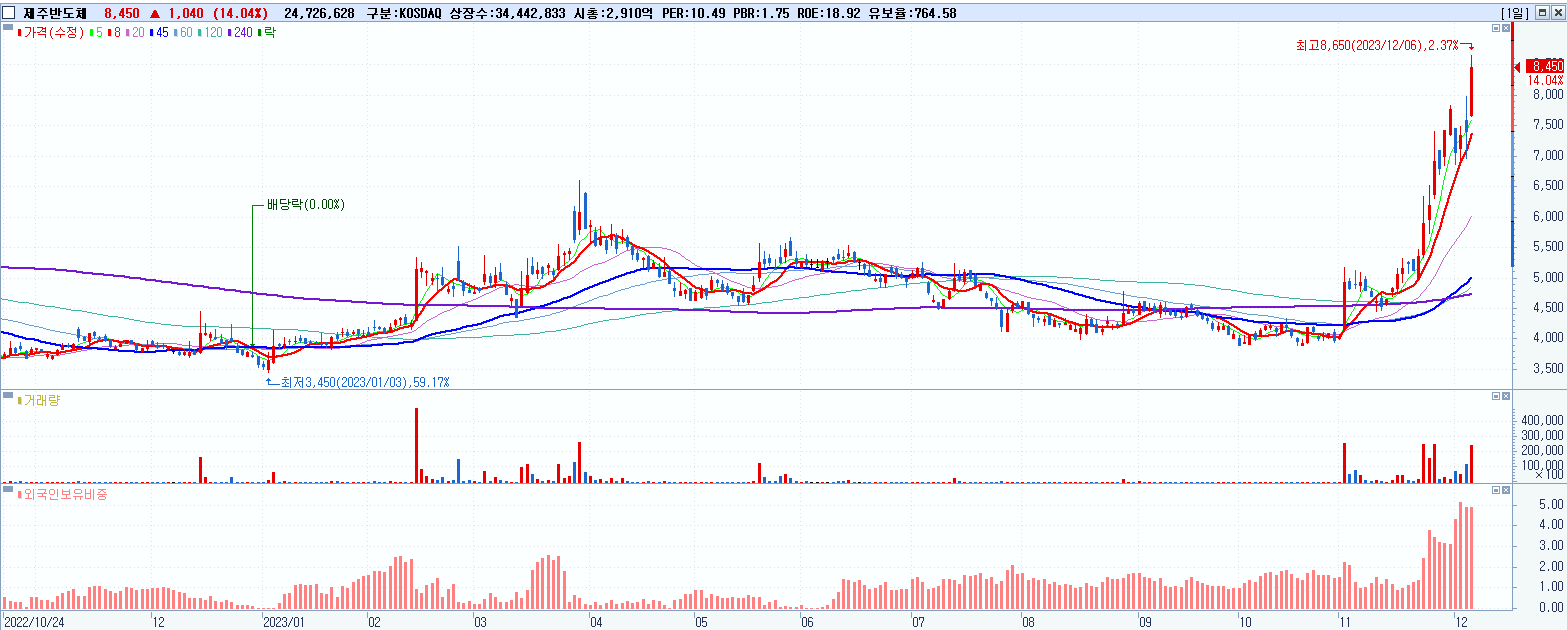Click the PER:10.49 value
The height and width of the screenshot is (630, 1567).
click(x=693, y=13)
